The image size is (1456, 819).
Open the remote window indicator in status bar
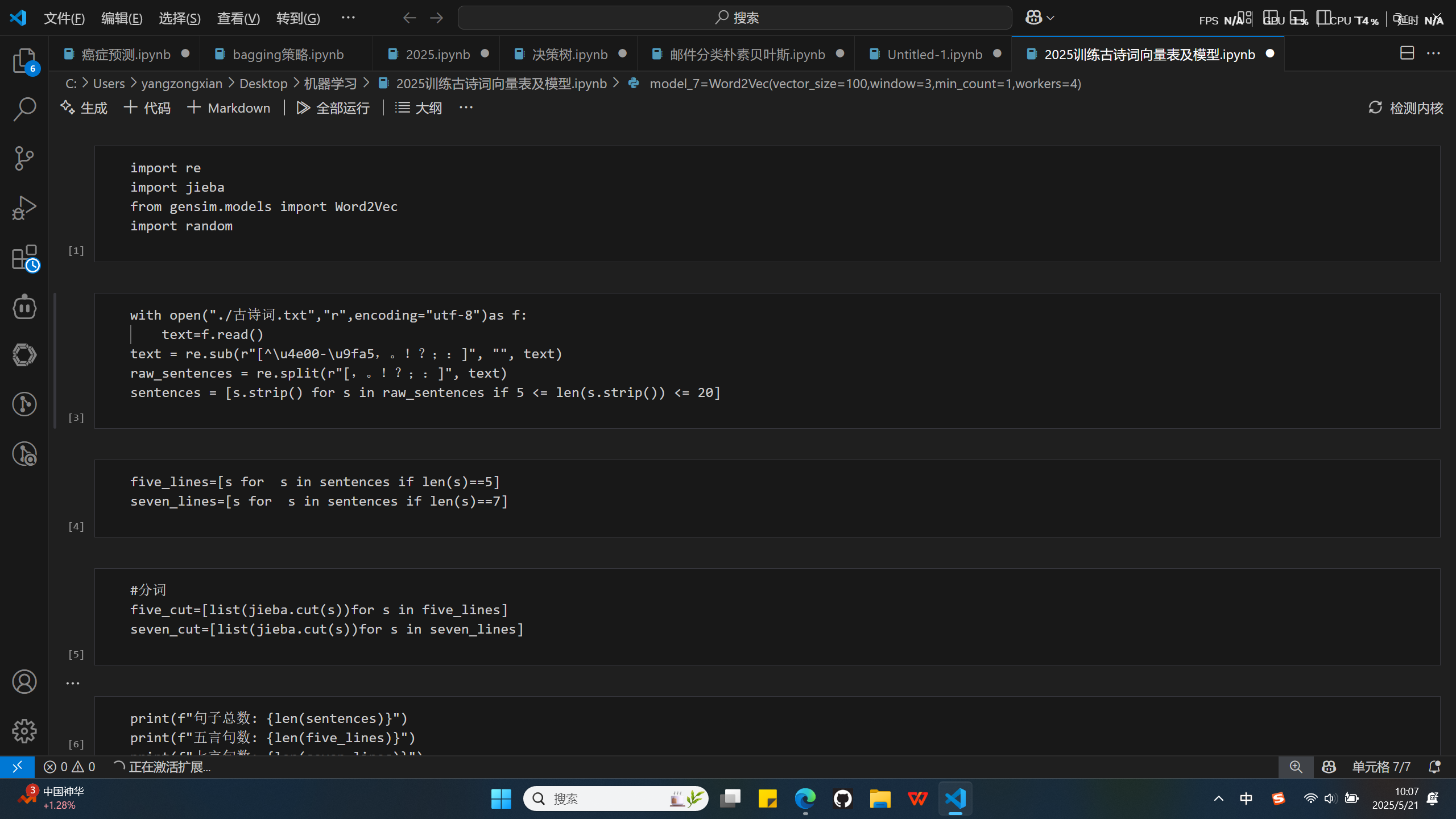point(17,767)
